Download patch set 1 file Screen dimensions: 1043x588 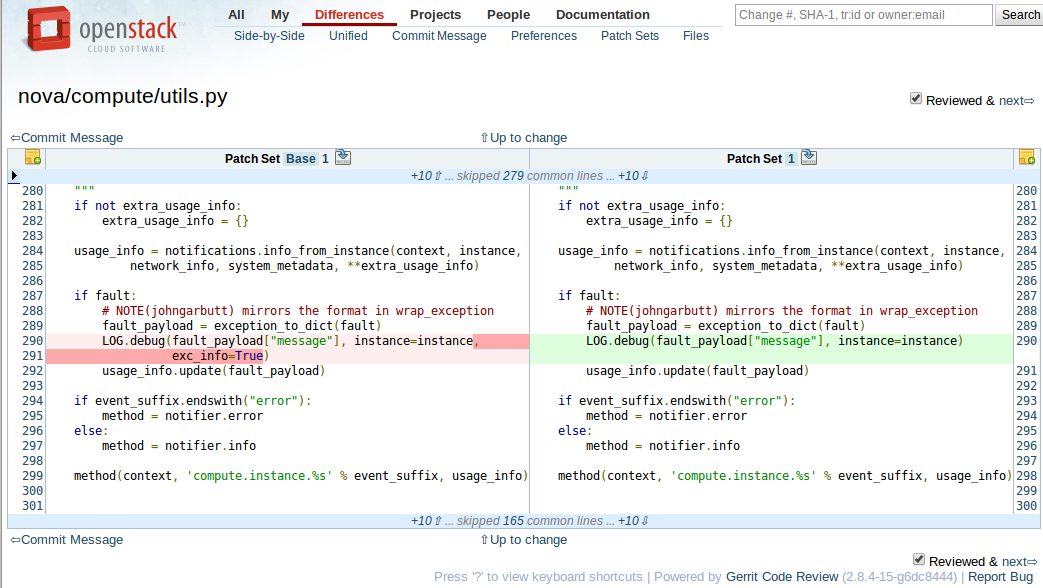click(x=809, y=157)
